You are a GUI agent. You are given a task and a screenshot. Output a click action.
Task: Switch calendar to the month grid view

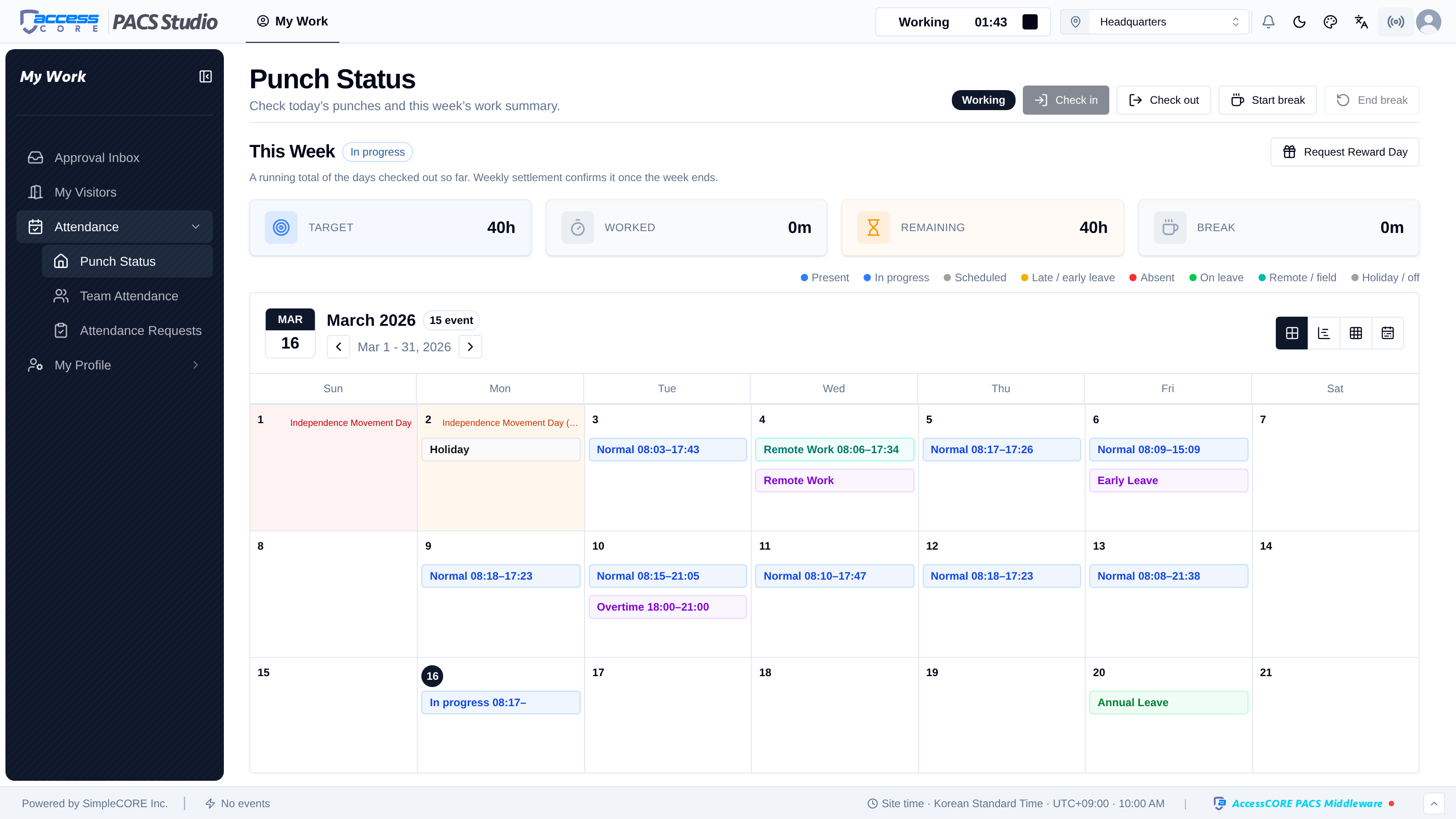[1292, 333]
